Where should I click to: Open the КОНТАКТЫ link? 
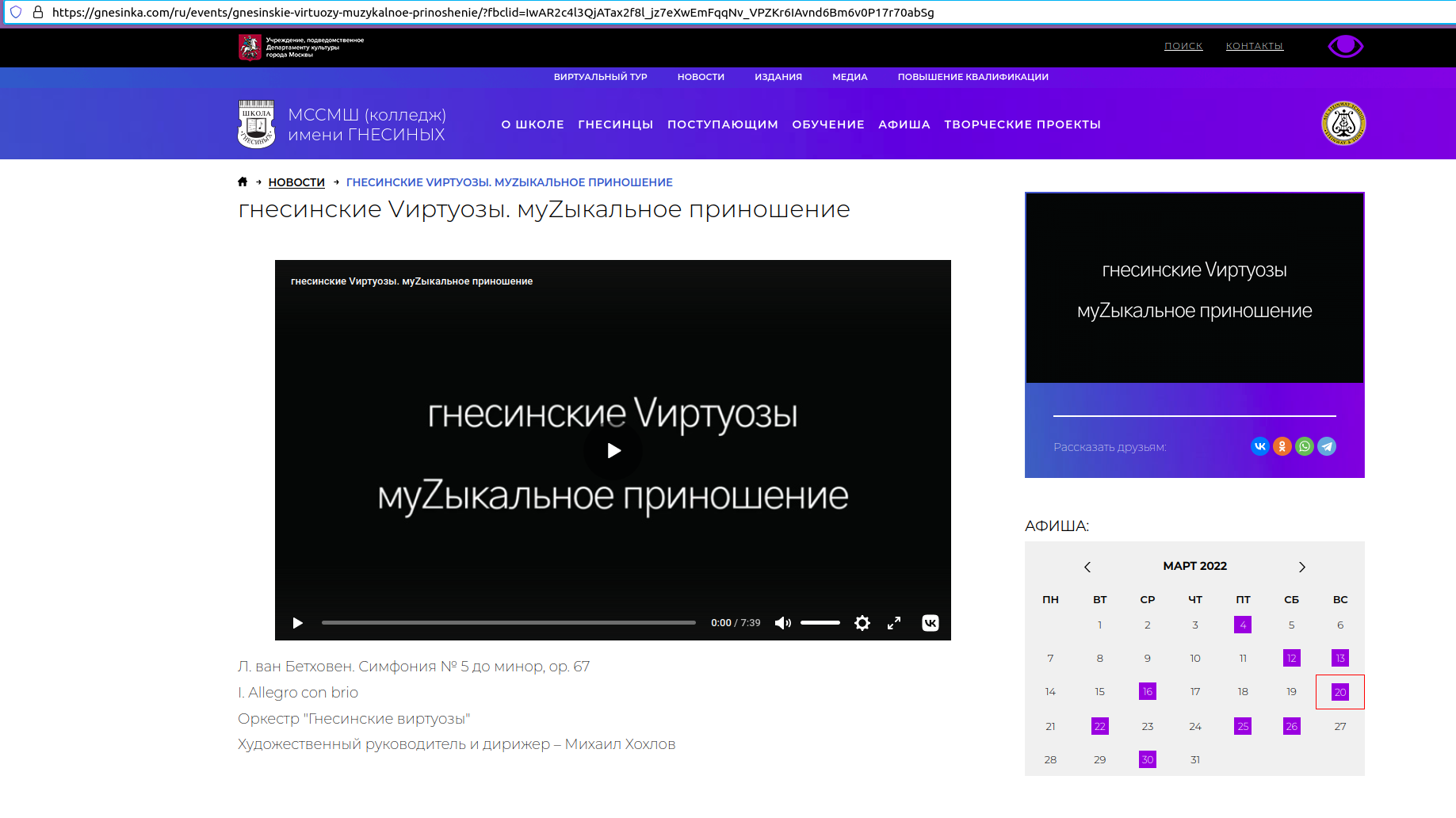[x=1254, y=46]
